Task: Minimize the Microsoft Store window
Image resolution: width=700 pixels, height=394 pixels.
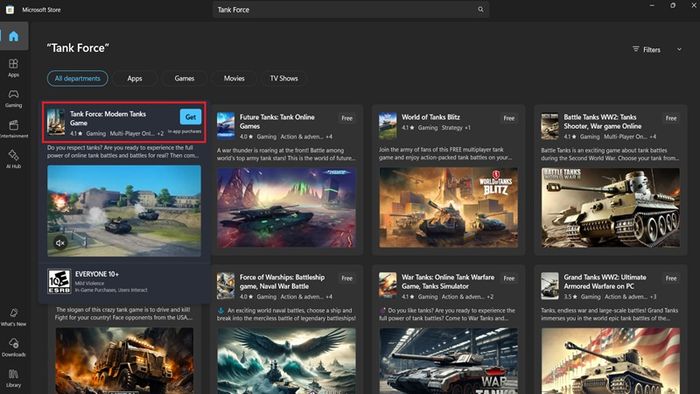Action: (652, 5)
